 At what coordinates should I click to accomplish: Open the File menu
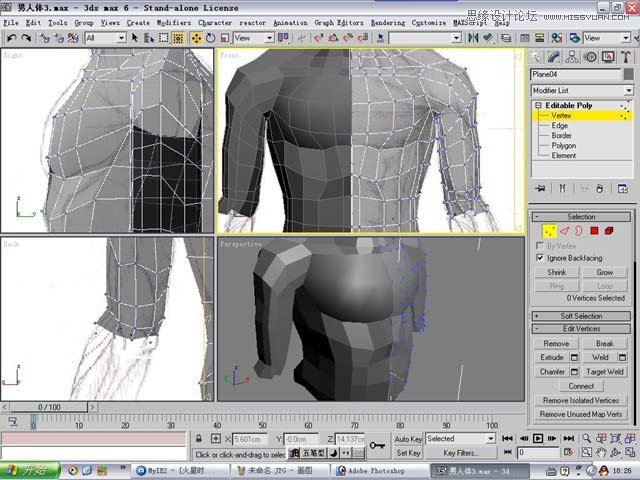[x=11, y=22]
